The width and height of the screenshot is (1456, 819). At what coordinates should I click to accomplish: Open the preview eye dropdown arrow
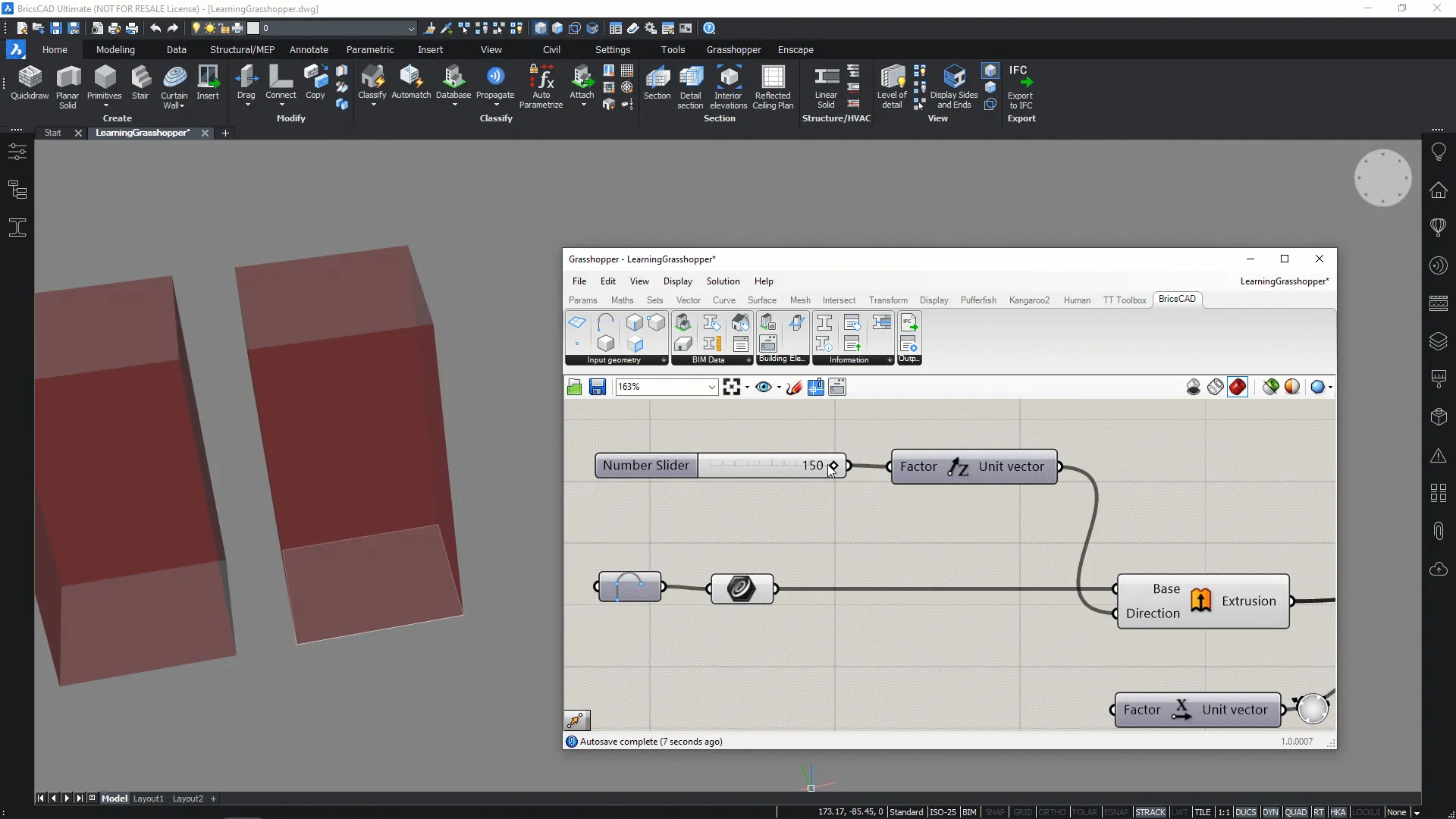(779, 388)
